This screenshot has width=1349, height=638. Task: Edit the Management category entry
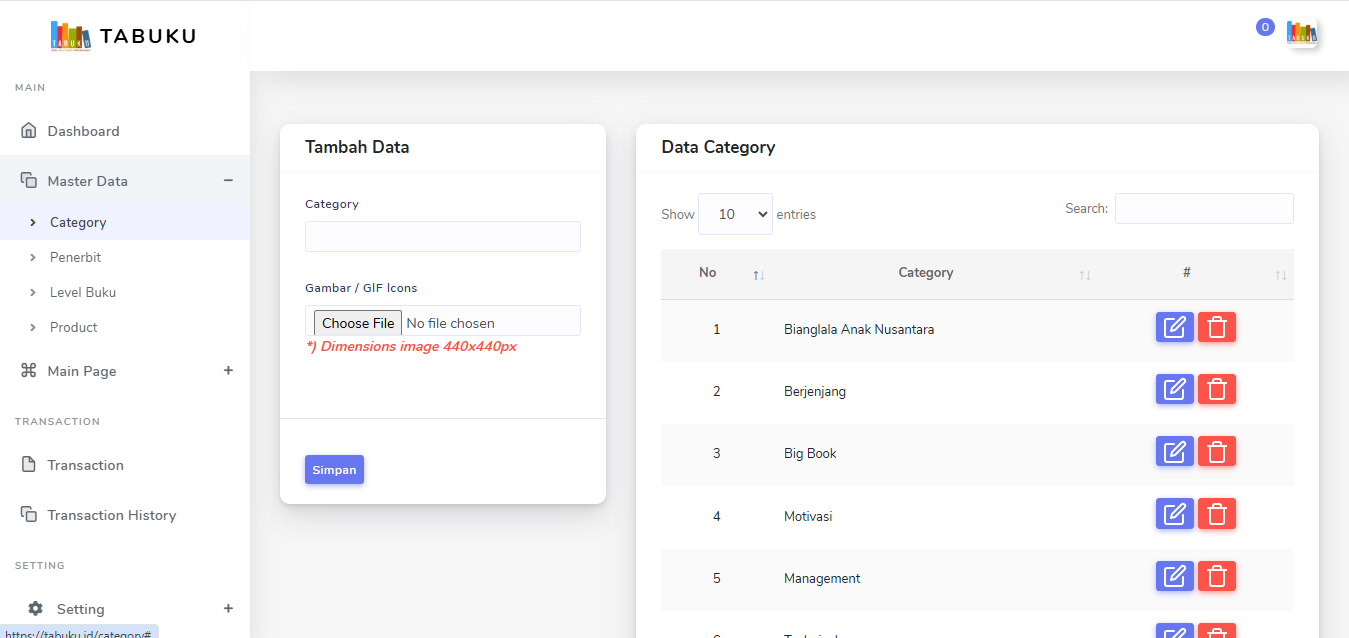[x=1174, y=577]
